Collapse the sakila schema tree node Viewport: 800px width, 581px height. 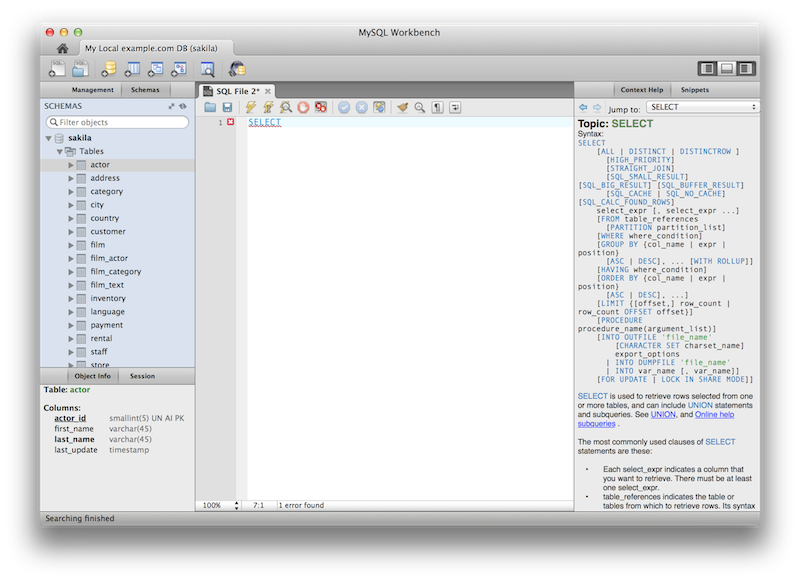[x=47, y=138]
